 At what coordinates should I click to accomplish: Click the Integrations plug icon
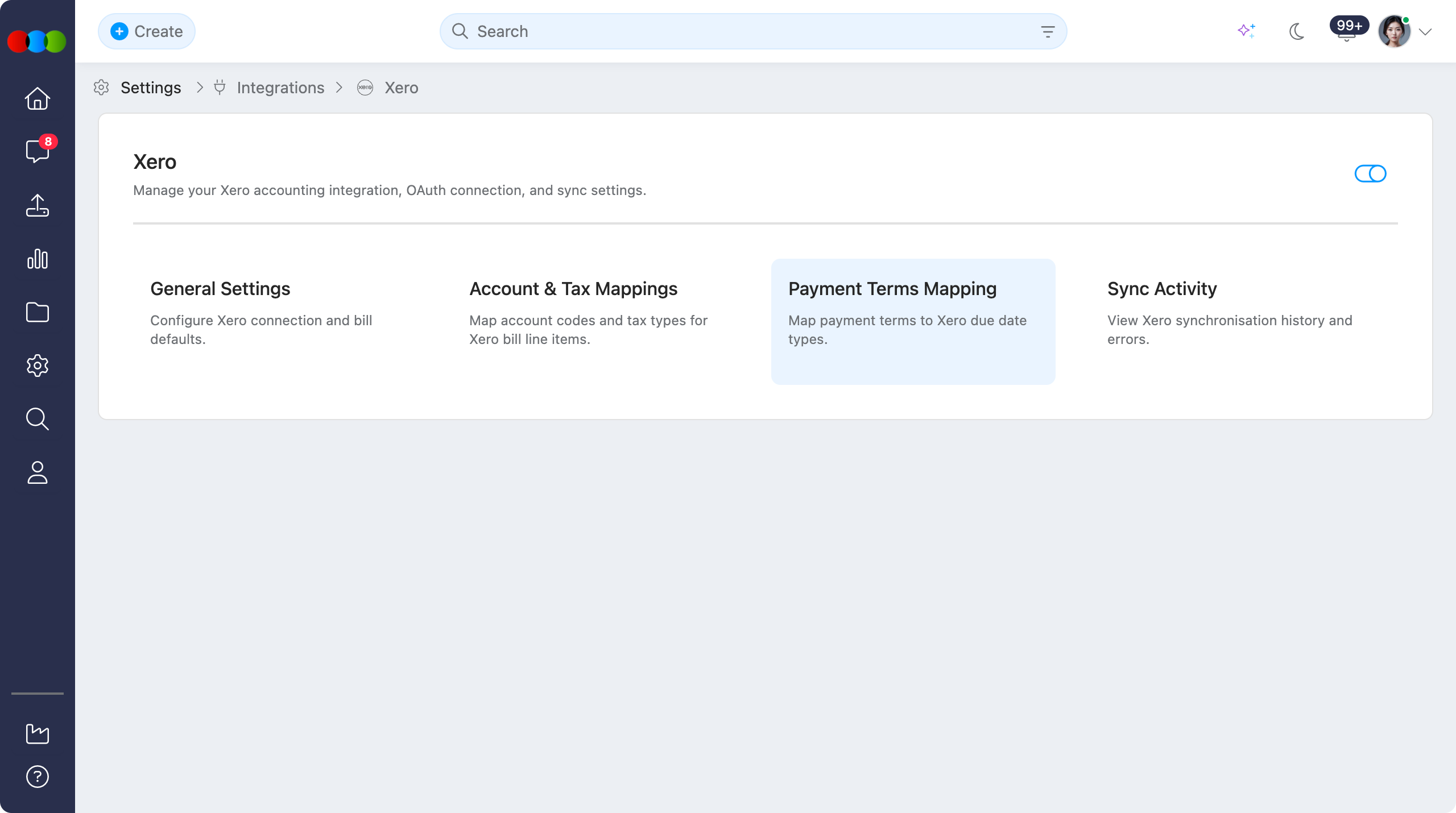(x=220, y=88)
